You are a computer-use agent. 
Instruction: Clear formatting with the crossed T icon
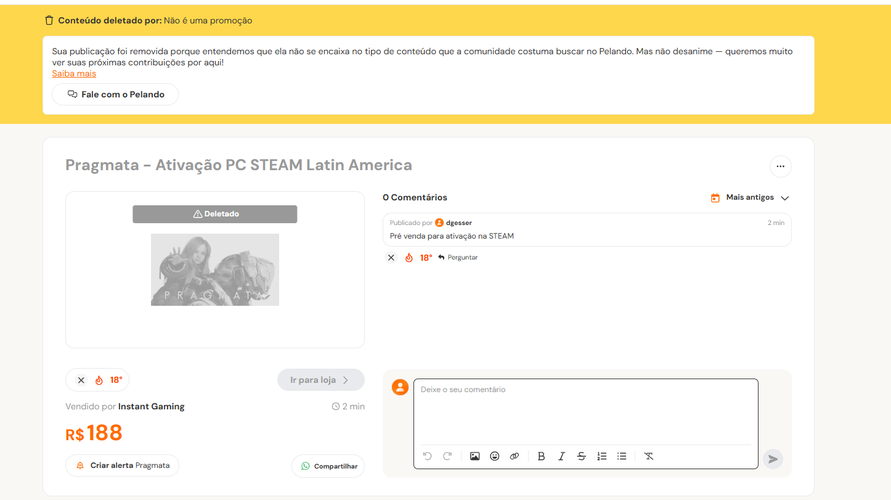[648, 456]
